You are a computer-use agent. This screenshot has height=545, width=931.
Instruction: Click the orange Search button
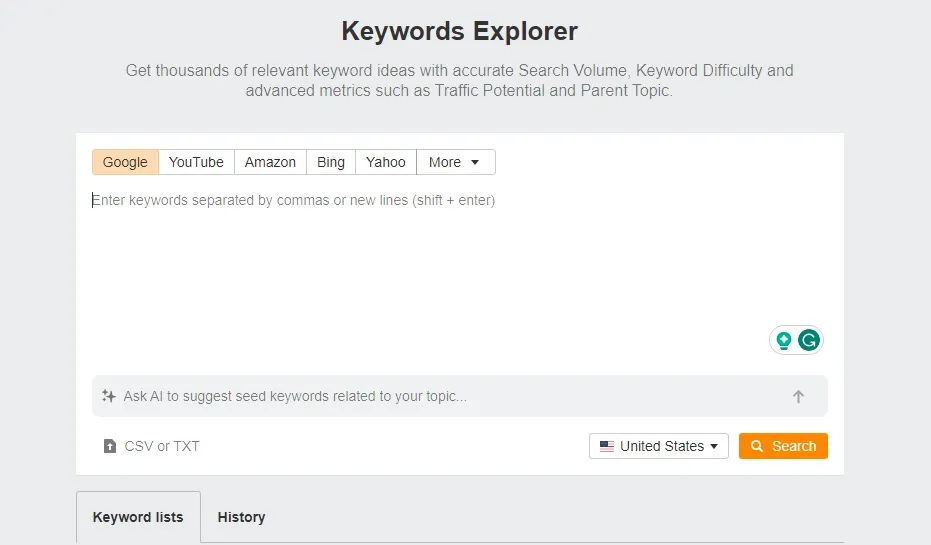(x=783, y=446)
